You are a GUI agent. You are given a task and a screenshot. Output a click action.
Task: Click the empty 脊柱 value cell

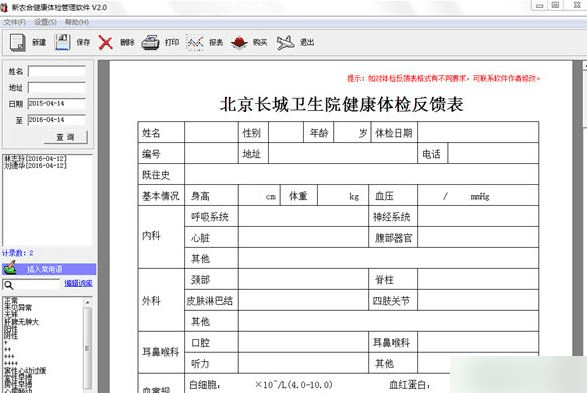click(x=478, y=279)
